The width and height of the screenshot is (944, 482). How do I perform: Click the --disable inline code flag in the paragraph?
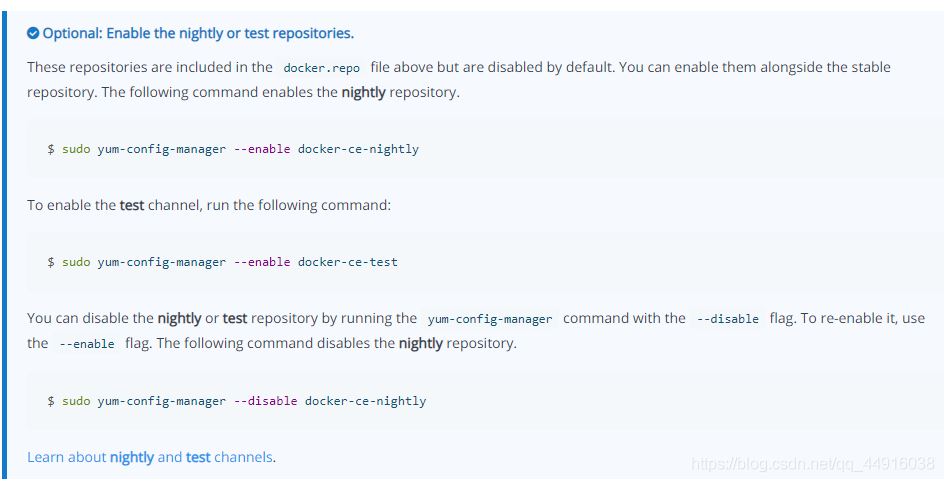point(727,319)
